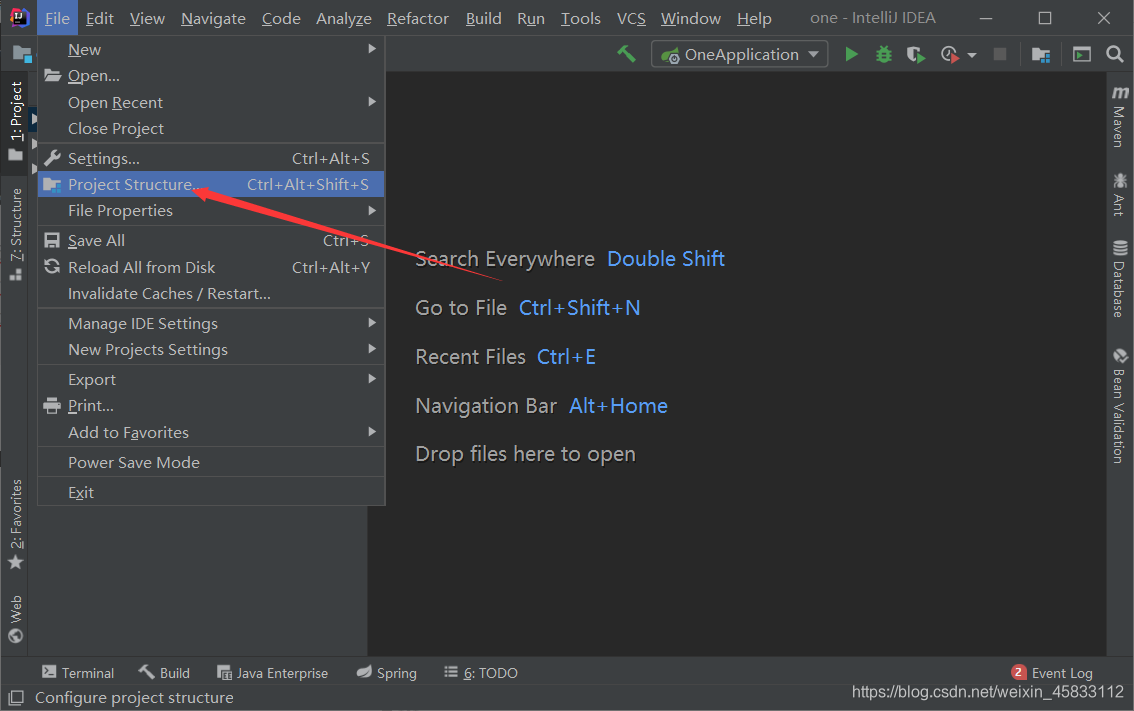Open the 6: TODO tool window

pyautogui.click(x=481, y=673)
